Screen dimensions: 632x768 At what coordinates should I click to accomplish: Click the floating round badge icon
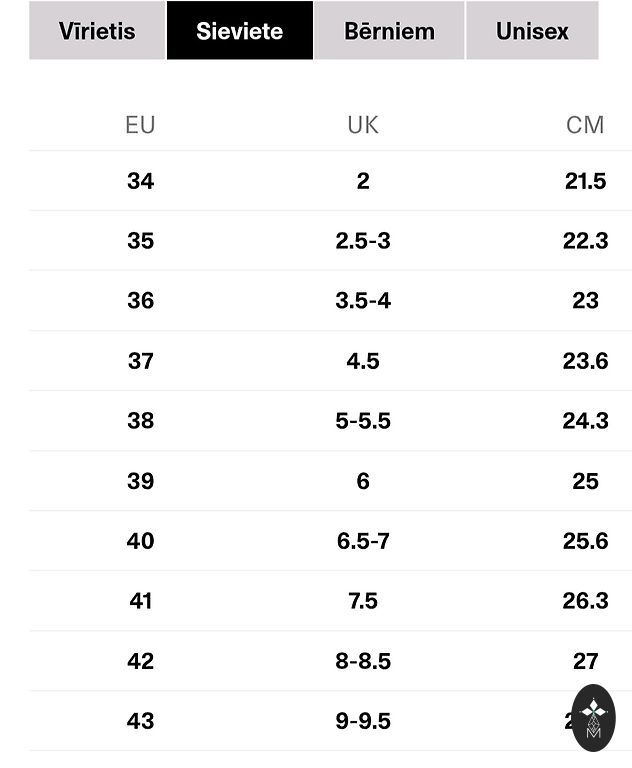(x=594, y=717)
